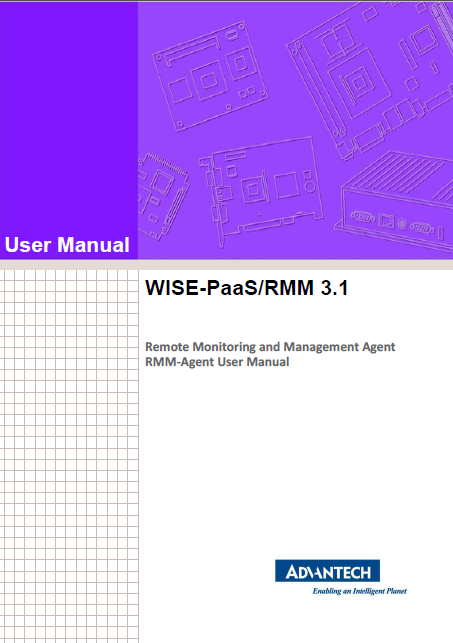
Task: Click the "User Manual" heading text
Action: click(x=67, y=245)
